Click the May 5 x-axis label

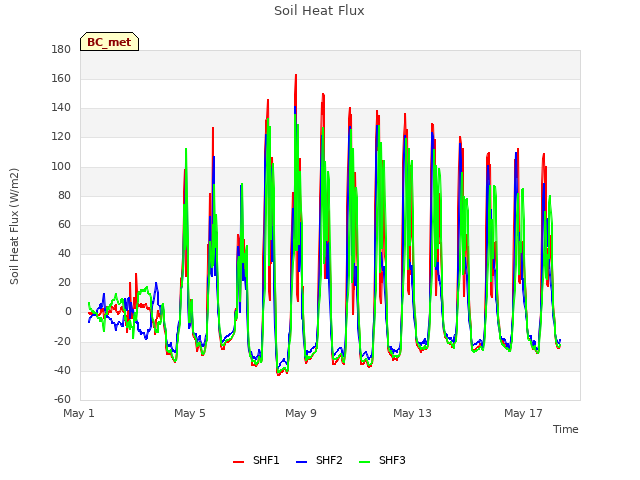(190, 413)
